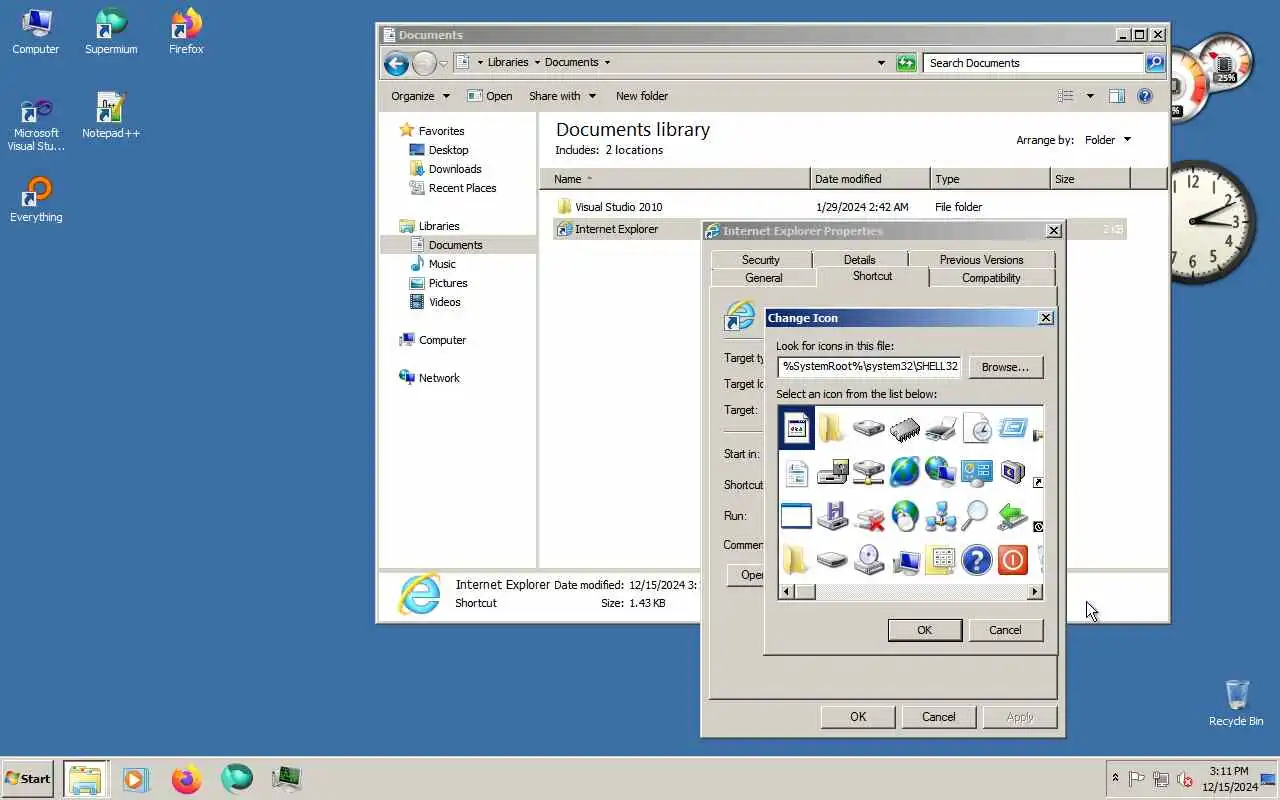Image resolution: width=1280 pixels, height=800 pixels.
Task: Open the Arrange by Folder dropdown
Action: (x=1108, y=140)
